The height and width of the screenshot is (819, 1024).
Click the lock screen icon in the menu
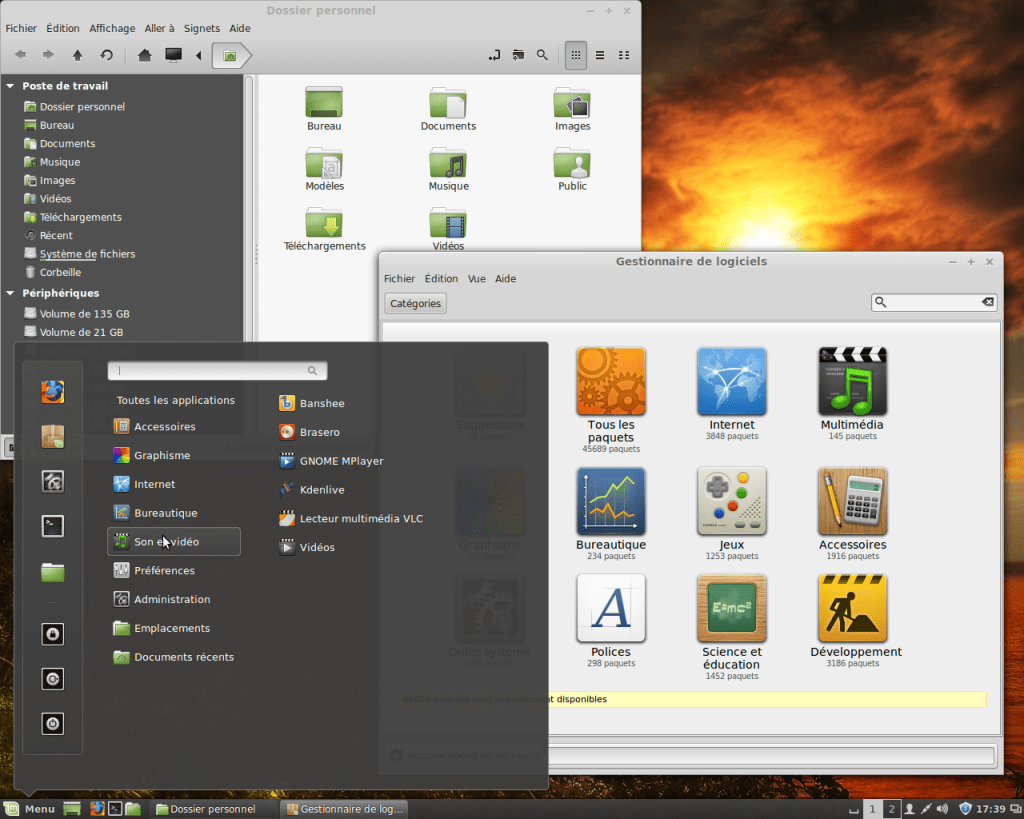(53, 634)
